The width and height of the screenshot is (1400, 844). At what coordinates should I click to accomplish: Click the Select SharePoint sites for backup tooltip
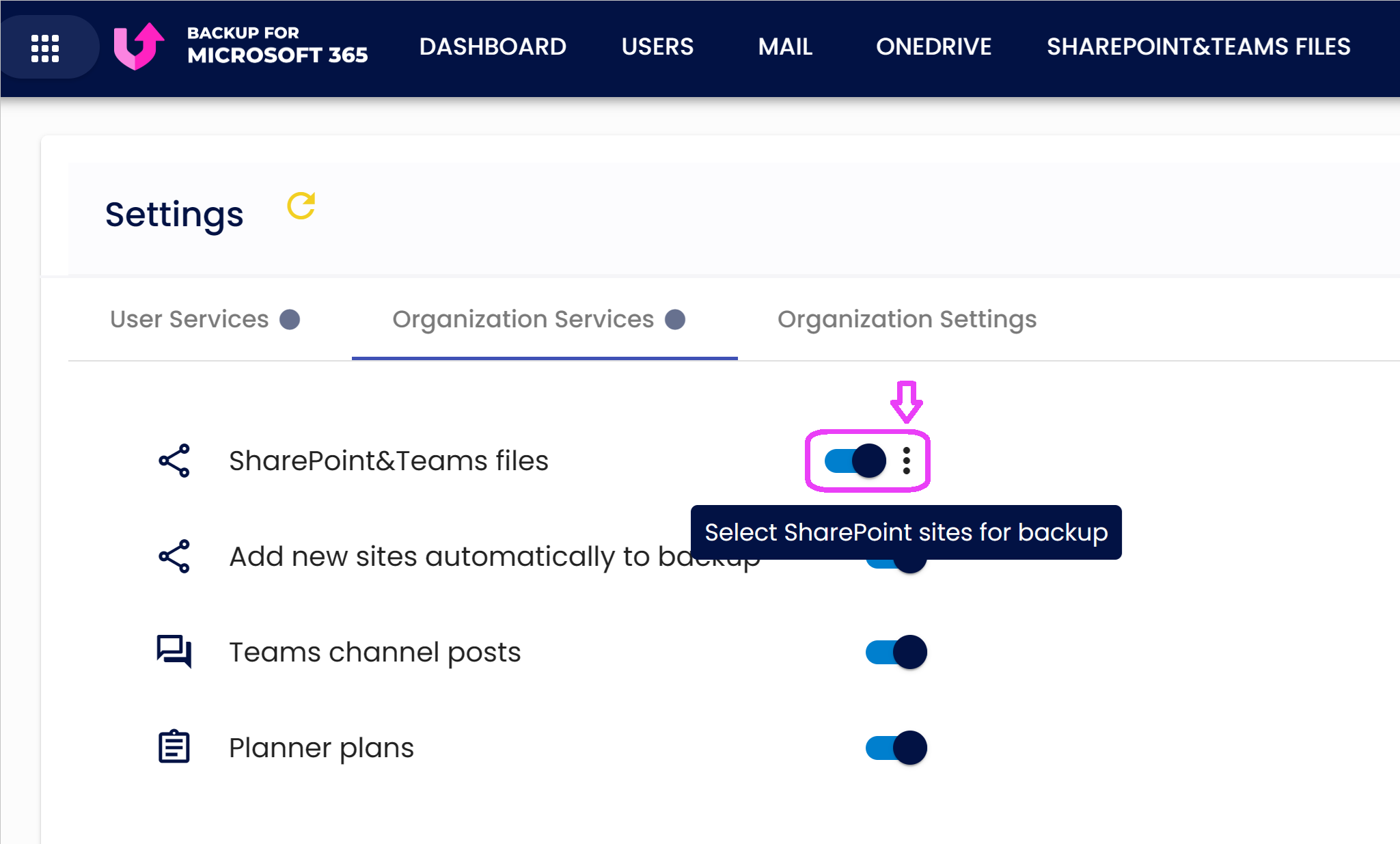(x=906, y=532)
